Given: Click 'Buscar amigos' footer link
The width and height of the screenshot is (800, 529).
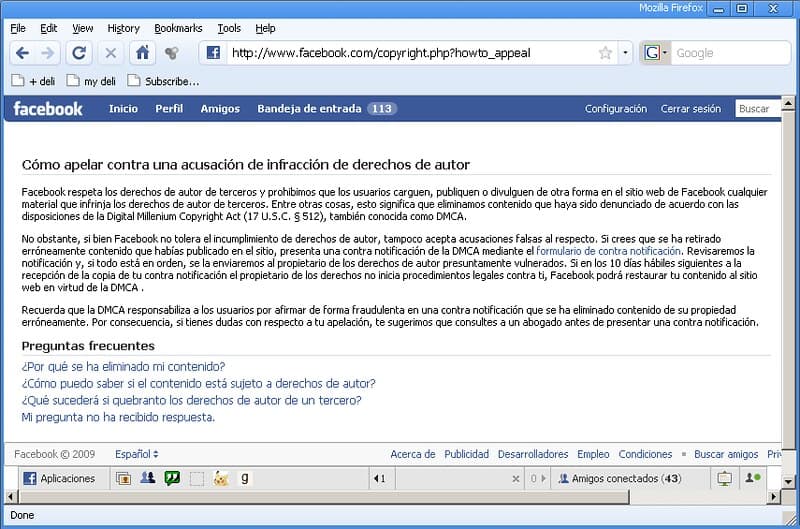Looking at the screenshot, I should tap(726, 454).
